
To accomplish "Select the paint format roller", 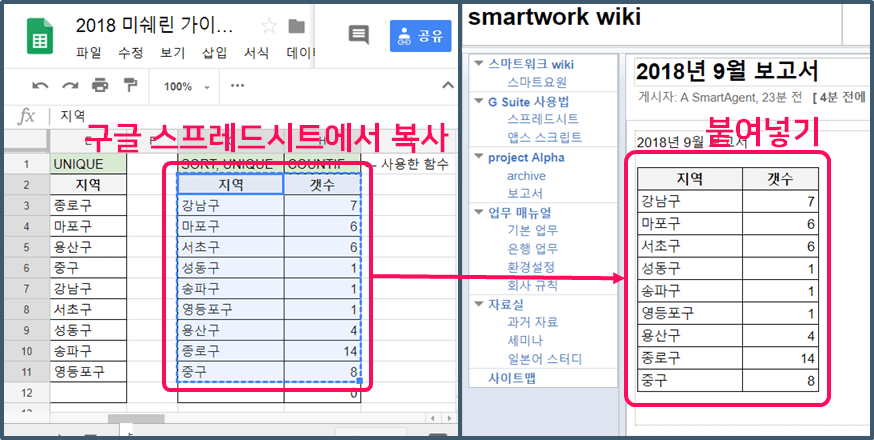I will pyautogui.click(x=130, y=86).
